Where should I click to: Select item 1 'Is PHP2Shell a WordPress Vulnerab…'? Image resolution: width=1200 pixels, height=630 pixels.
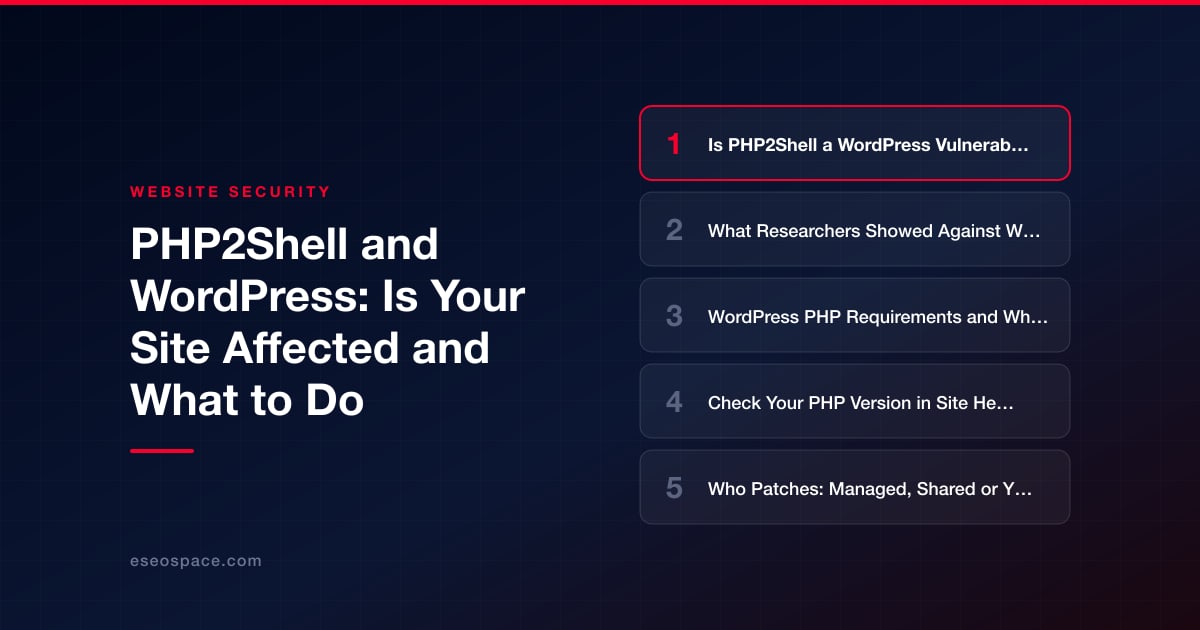coord(855,143)
